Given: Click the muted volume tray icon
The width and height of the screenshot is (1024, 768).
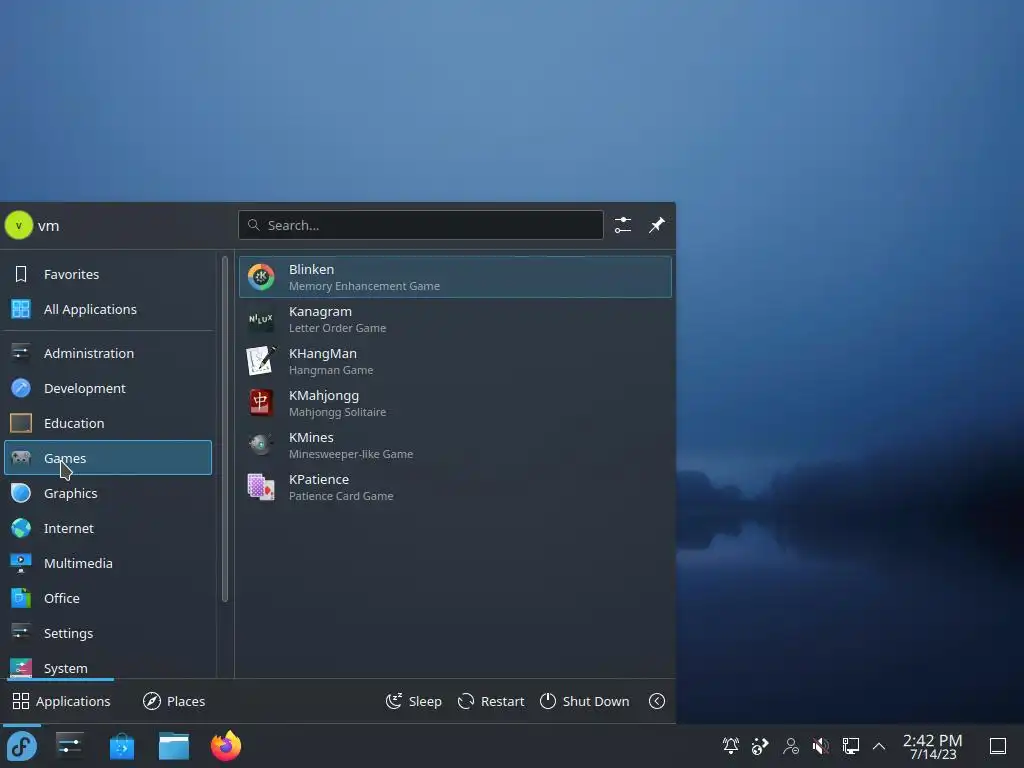Looking at the screenshot, I should 821,746.
